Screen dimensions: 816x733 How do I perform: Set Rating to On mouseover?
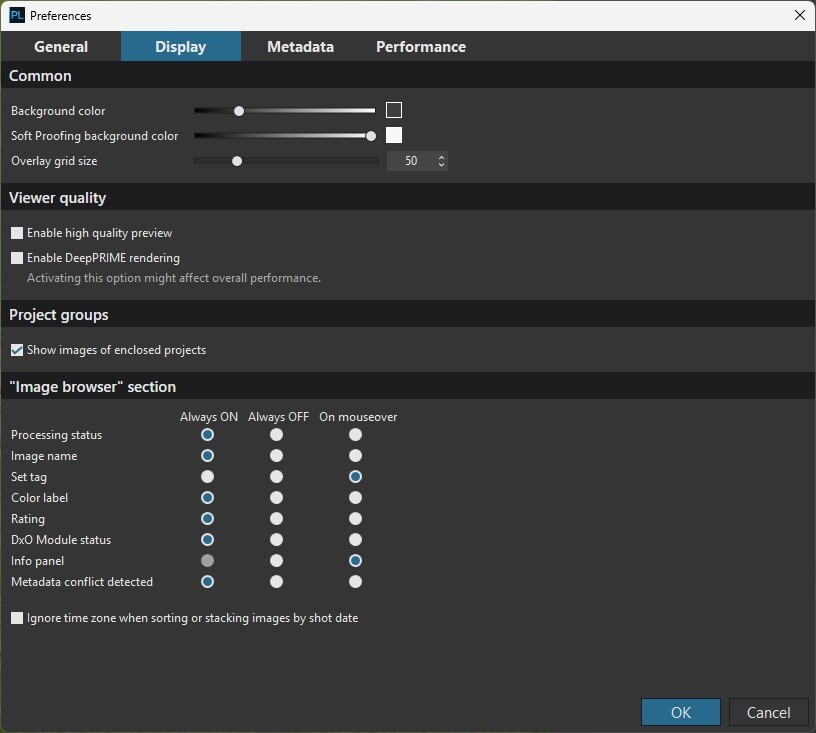tap(355, 519)
